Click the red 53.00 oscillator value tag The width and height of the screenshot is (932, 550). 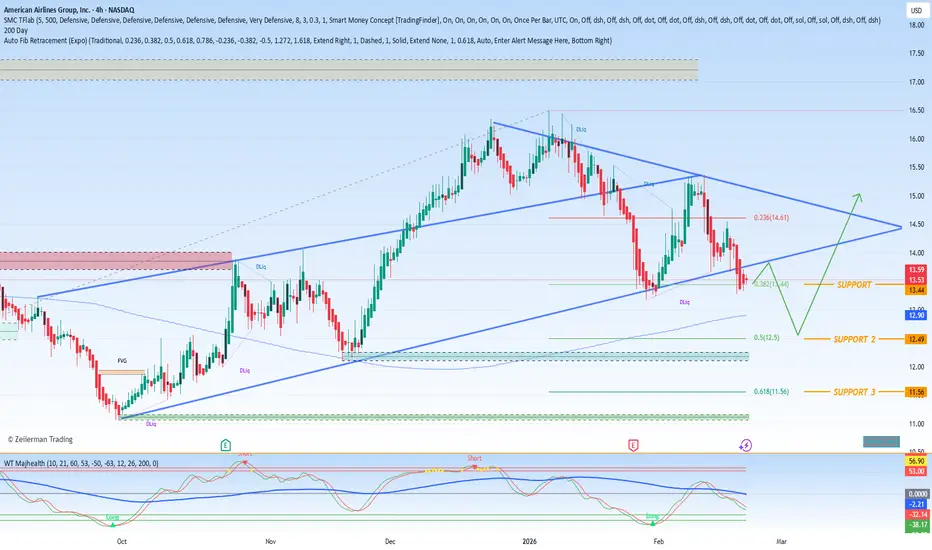pyautogui.click(x=916, y=471)
